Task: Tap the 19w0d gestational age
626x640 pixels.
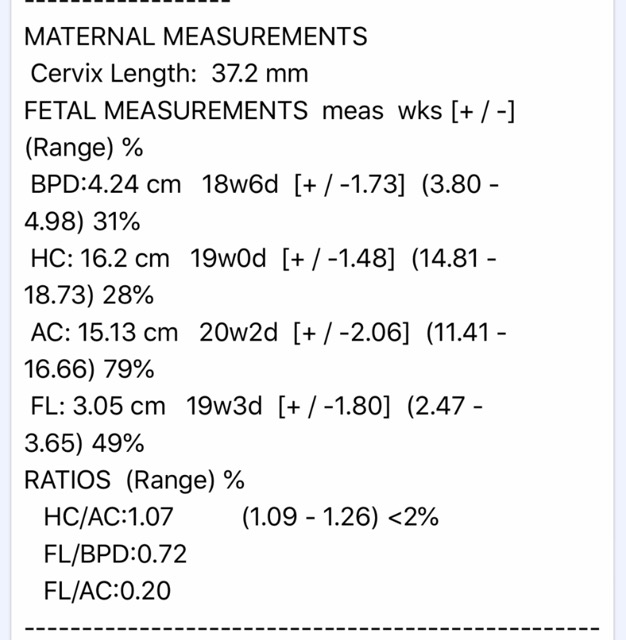Action: pos(228,258)
